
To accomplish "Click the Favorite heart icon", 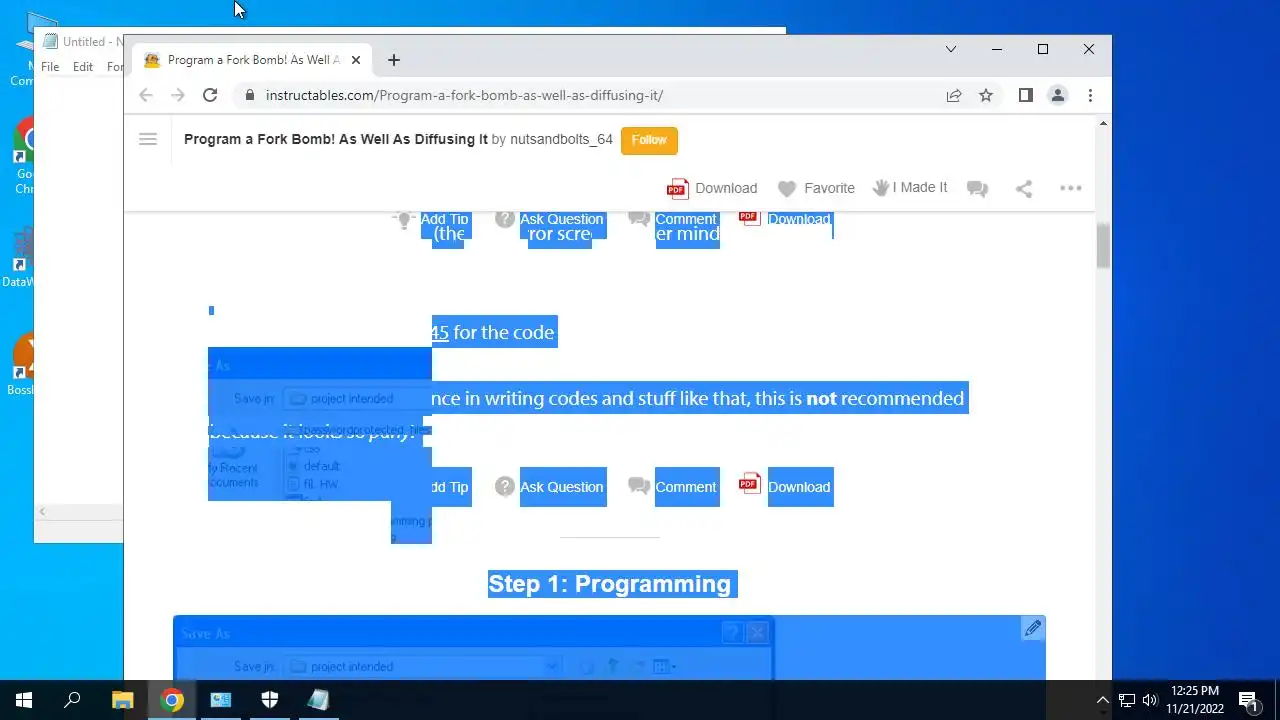I will pos(787,188).
